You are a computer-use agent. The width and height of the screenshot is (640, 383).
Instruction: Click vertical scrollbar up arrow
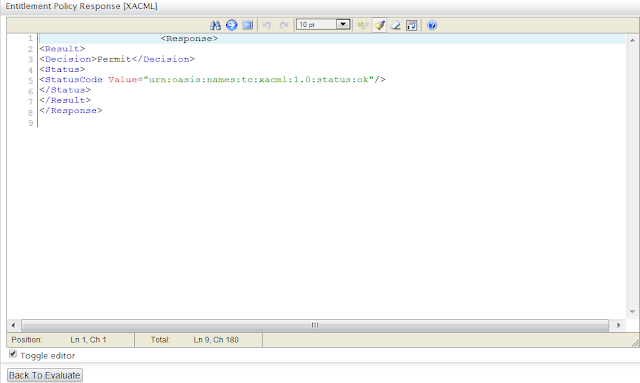coord(632,40)
